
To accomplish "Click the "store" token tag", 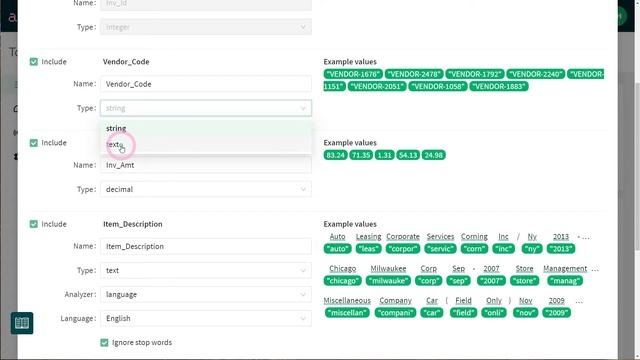I will 524,281.
